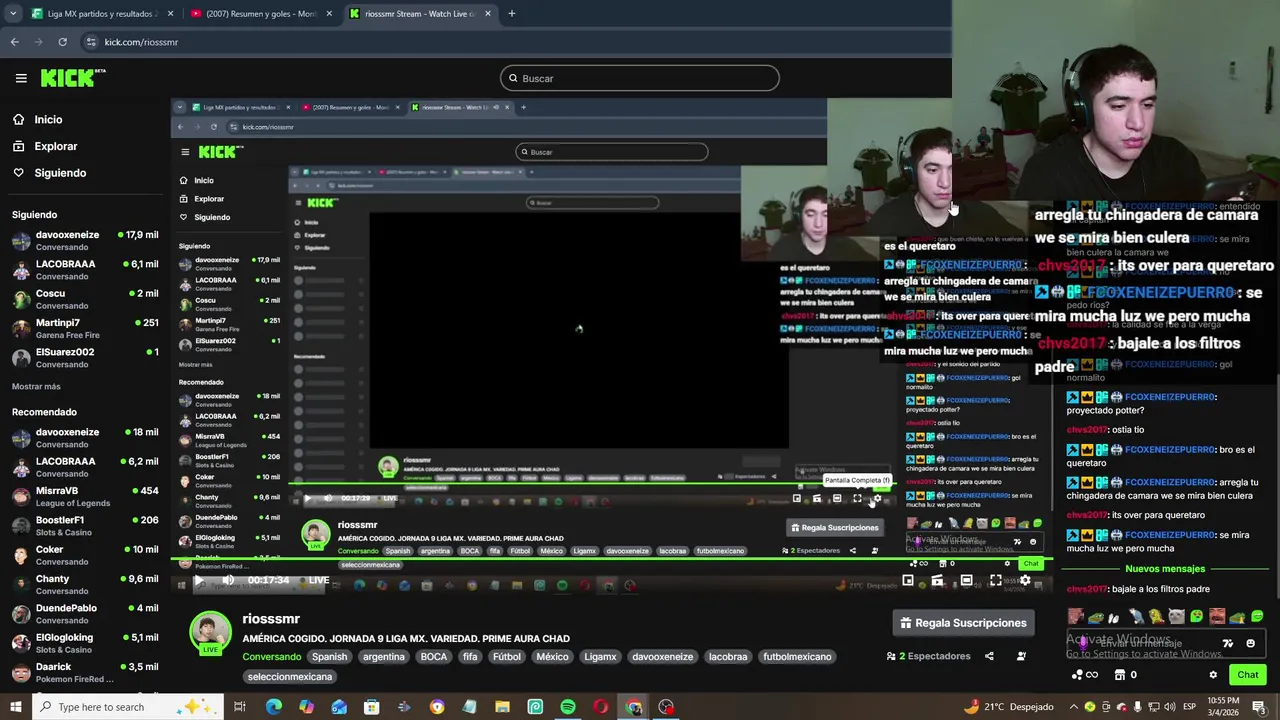The height and width of the screenshot is (720, 1280).
Task: Select the futbolmexicano tag
Action: [x=797, y=657]
